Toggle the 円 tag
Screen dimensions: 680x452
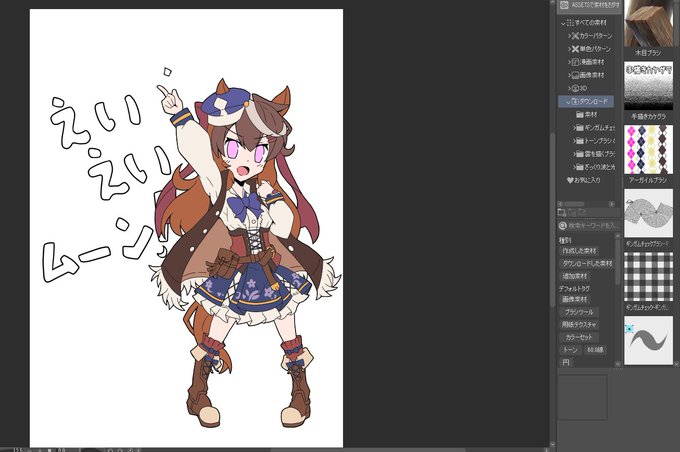tap(566, 362)
